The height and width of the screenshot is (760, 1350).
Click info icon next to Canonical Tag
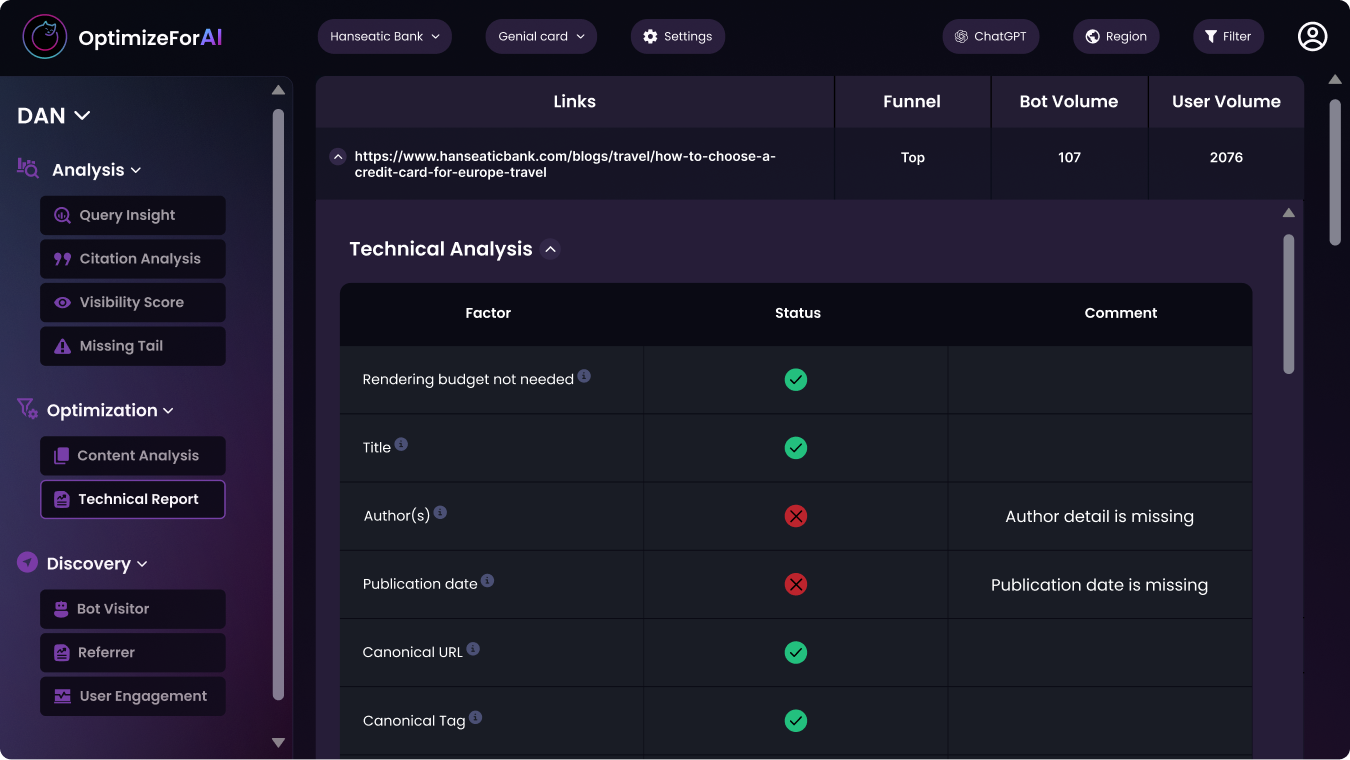click(475, 717)
